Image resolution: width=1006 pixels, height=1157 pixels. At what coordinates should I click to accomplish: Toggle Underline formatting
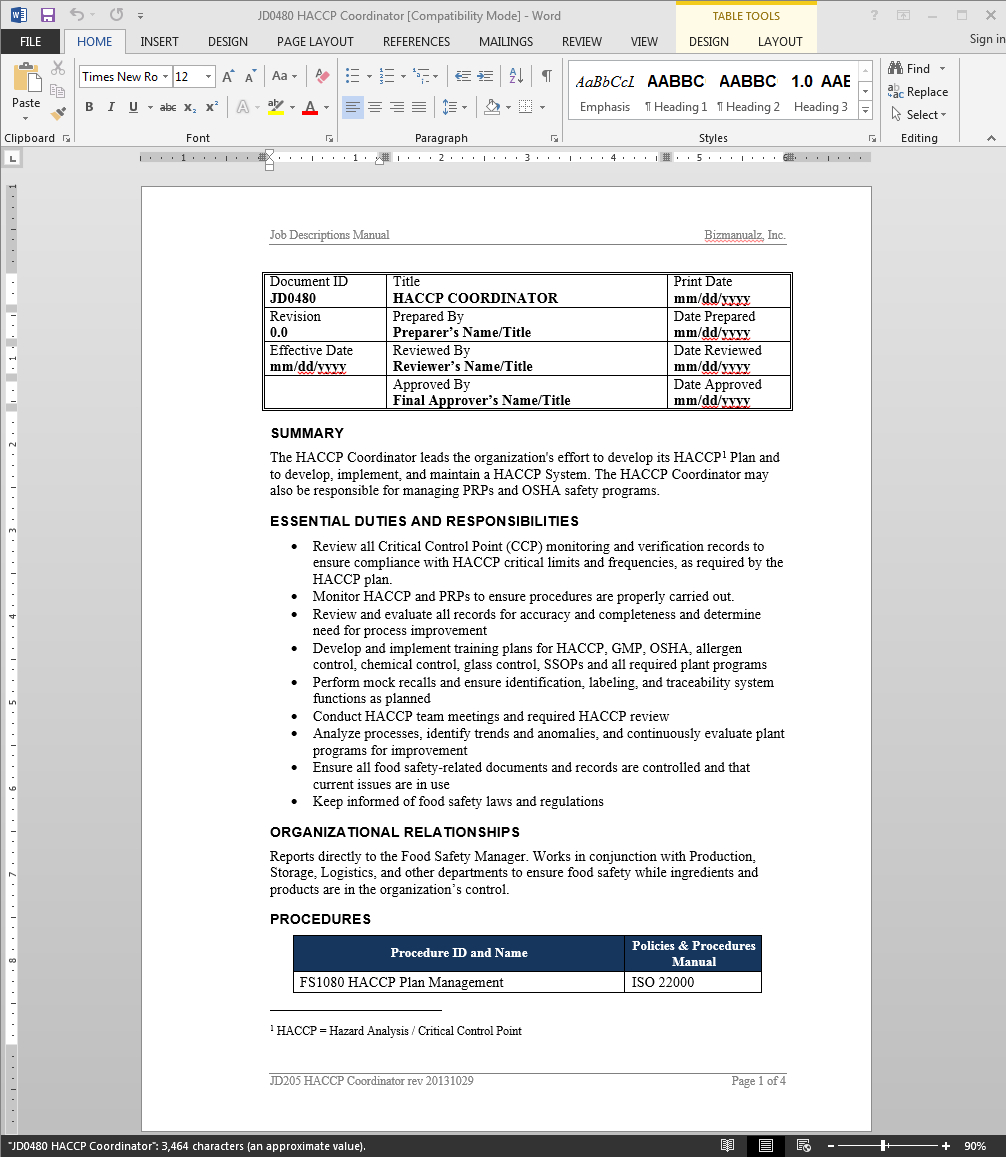point(133,108)
